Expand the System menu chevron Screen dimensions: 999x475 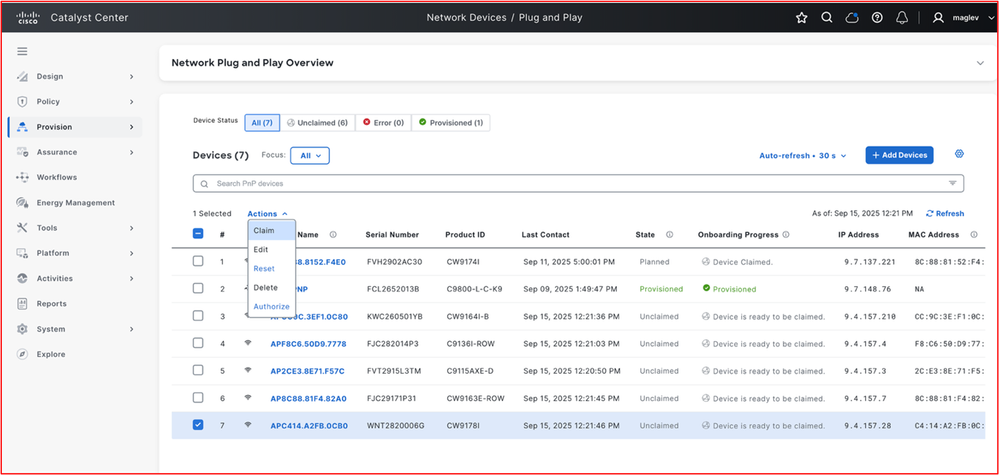click(x=132, y=329)
